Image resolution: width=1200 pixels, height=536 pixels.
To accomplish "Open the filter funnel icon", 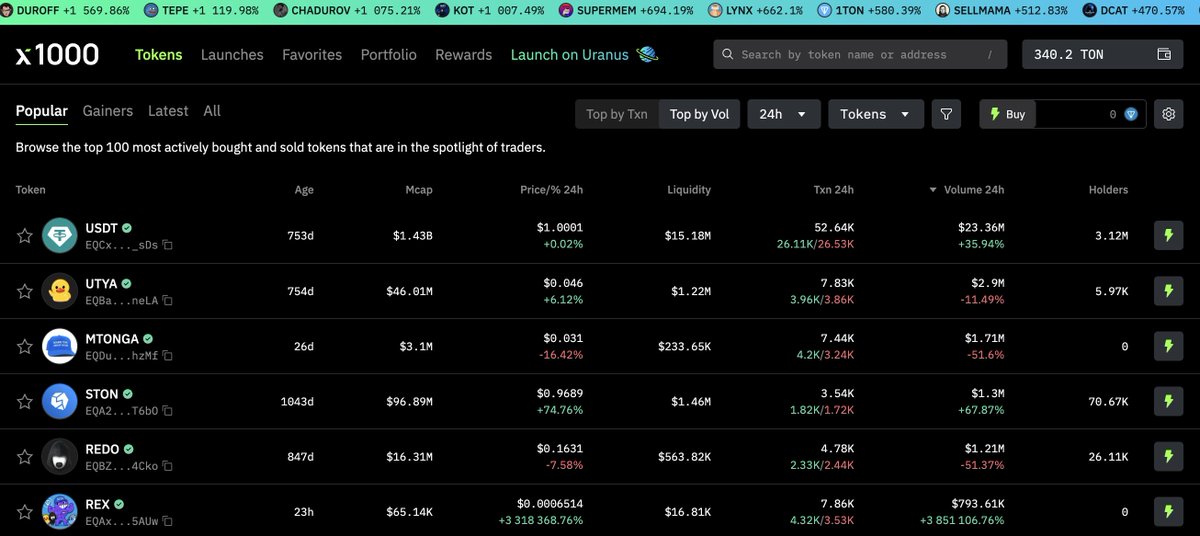I will coord(946,114).
